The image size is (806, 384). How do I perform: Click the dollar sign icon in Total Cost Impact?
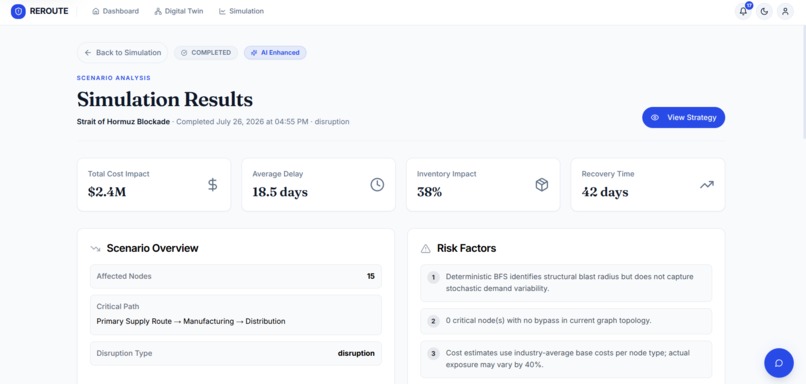click(212, 185)
